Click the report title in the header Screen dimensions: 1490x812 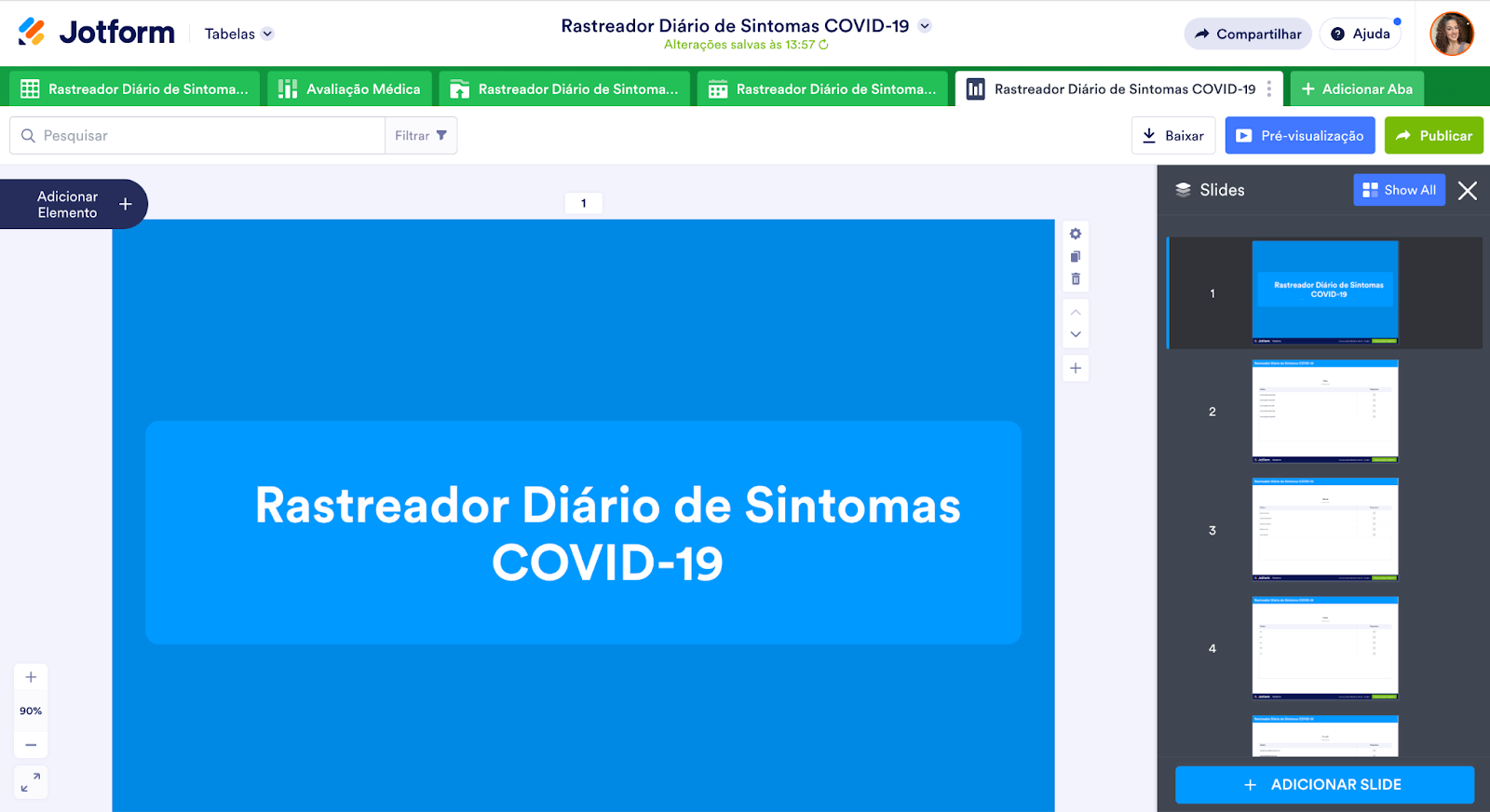click(x=735, y=26)
